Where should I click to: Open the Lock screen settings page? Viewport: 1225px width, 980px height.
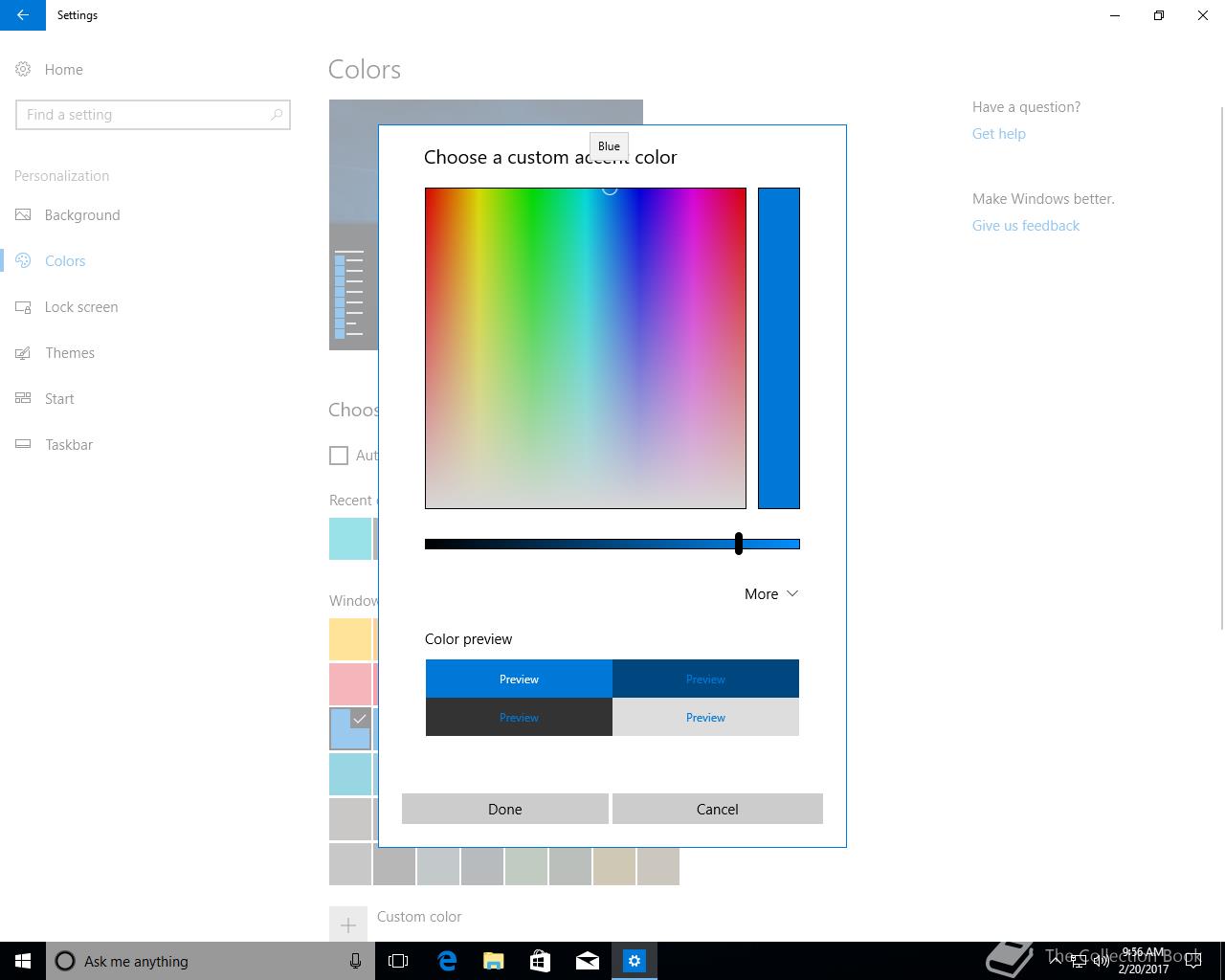pyautogui.click(x=81, y=307)
